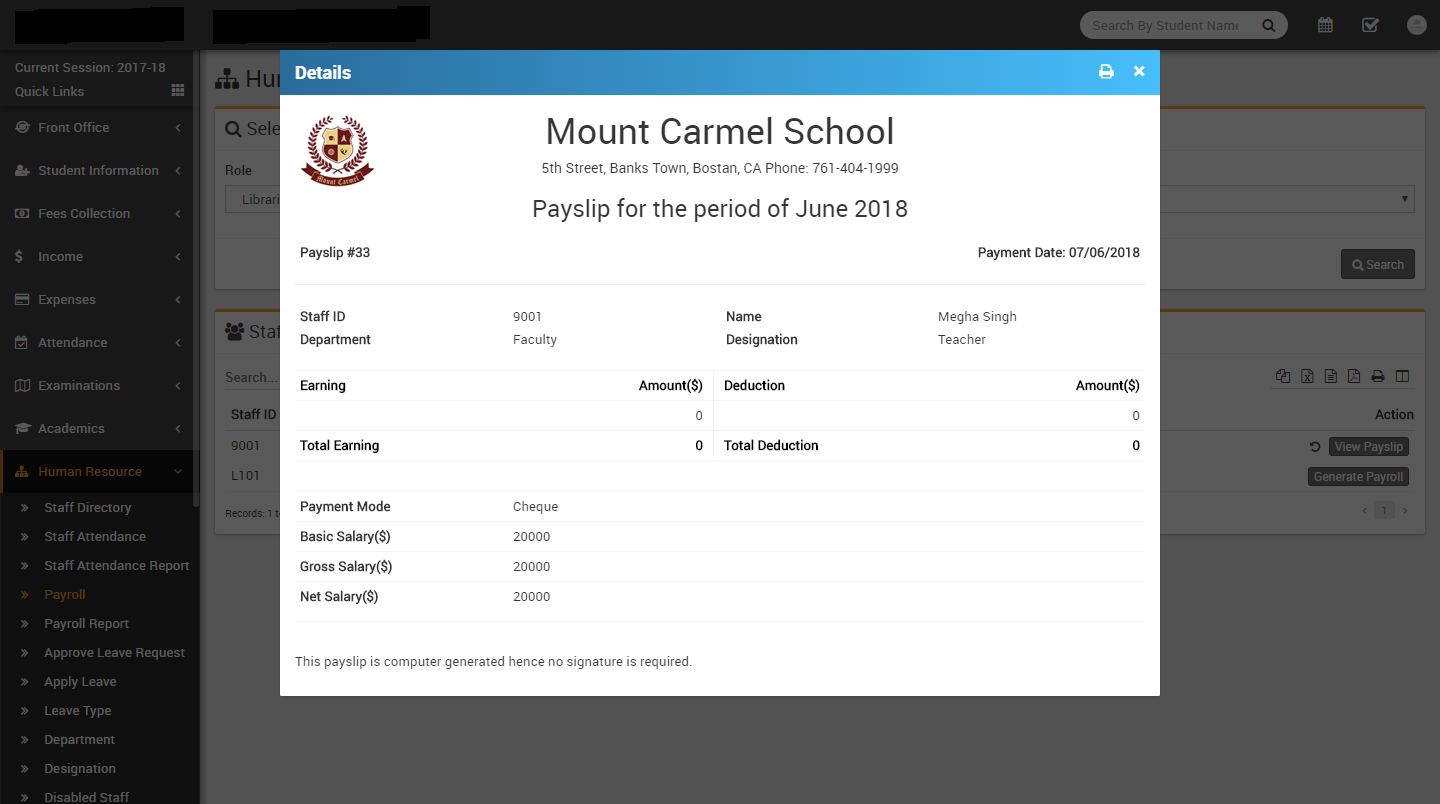1440x804 pixels.
Task: Open the task checklist icon in the top bar
Action: [1370, 25]
